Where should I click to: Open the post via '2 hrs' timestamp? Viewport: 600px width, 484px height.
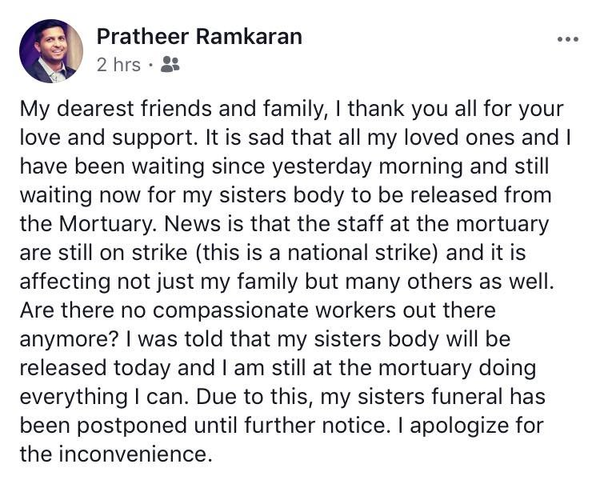pyautogui.click(x=120, y=66)
